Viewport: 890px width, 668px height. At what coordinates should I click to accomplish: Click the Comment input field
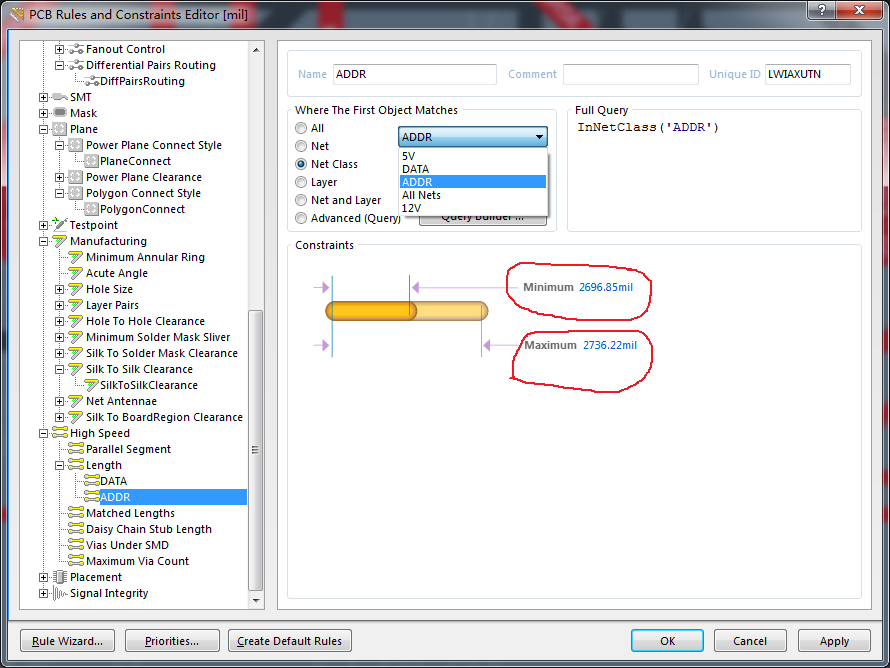coord(631,74)
